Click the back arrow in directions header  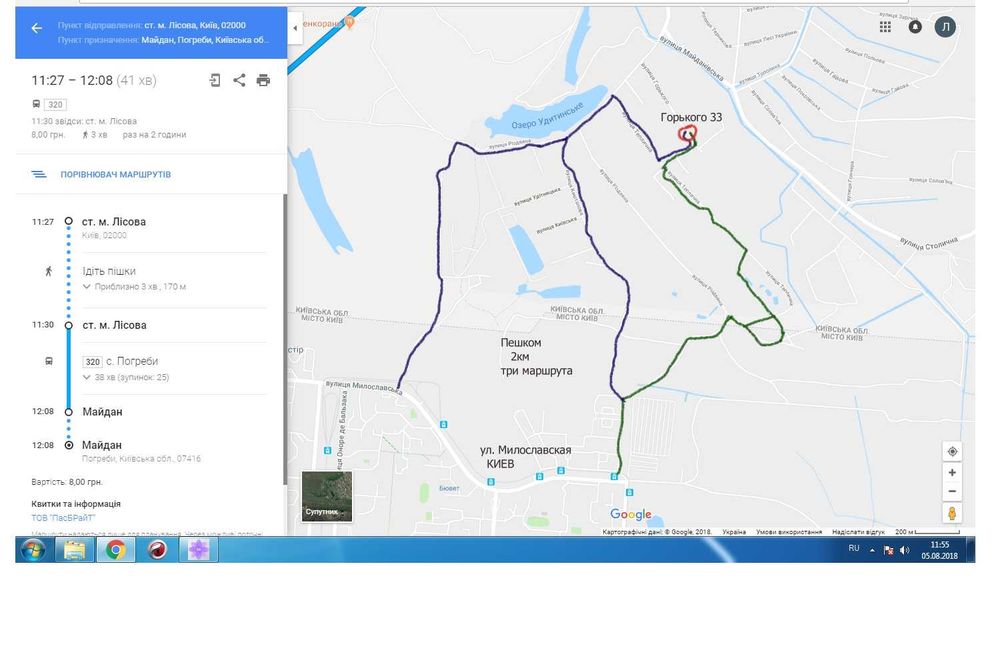point(36,28)
